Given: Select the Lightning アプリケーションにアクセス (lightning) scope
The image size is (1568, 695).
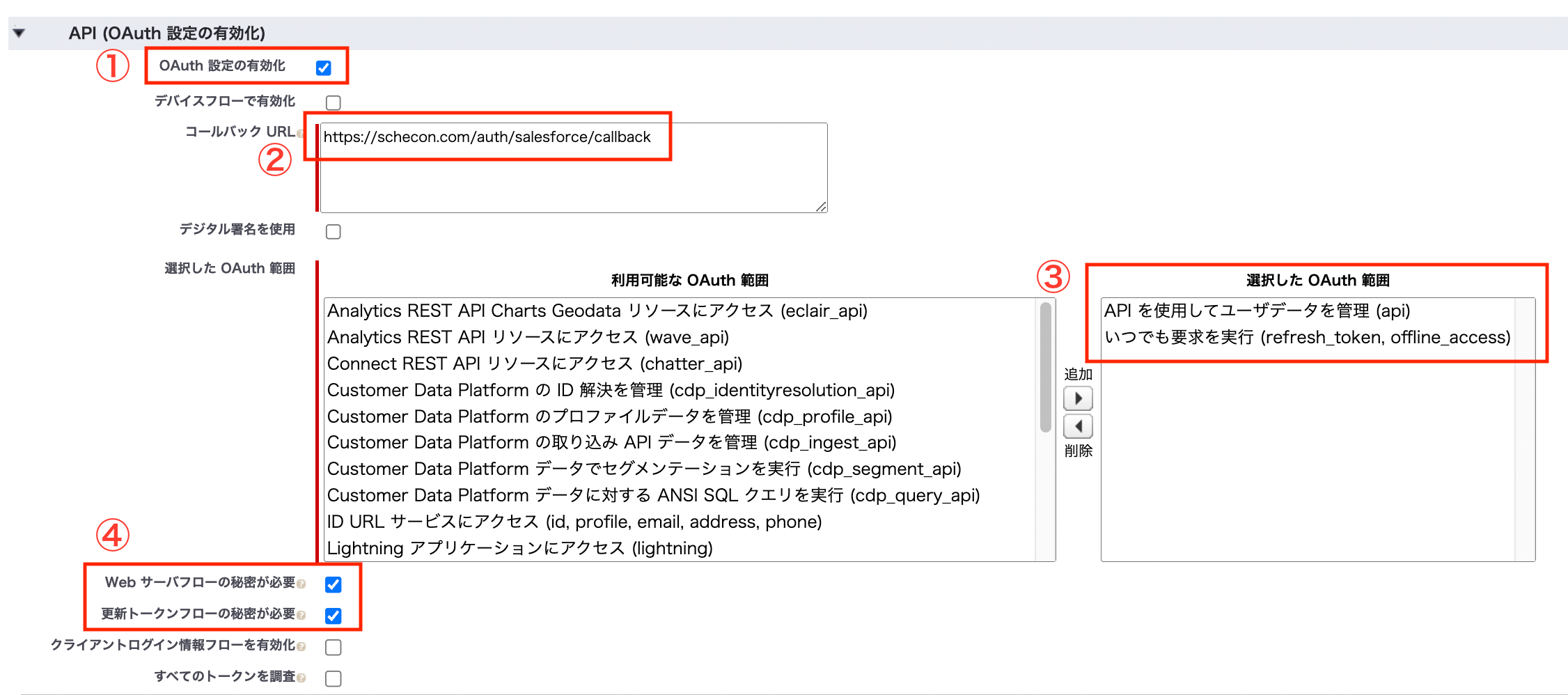Looking at the screenshot, I should coord(519,548).
